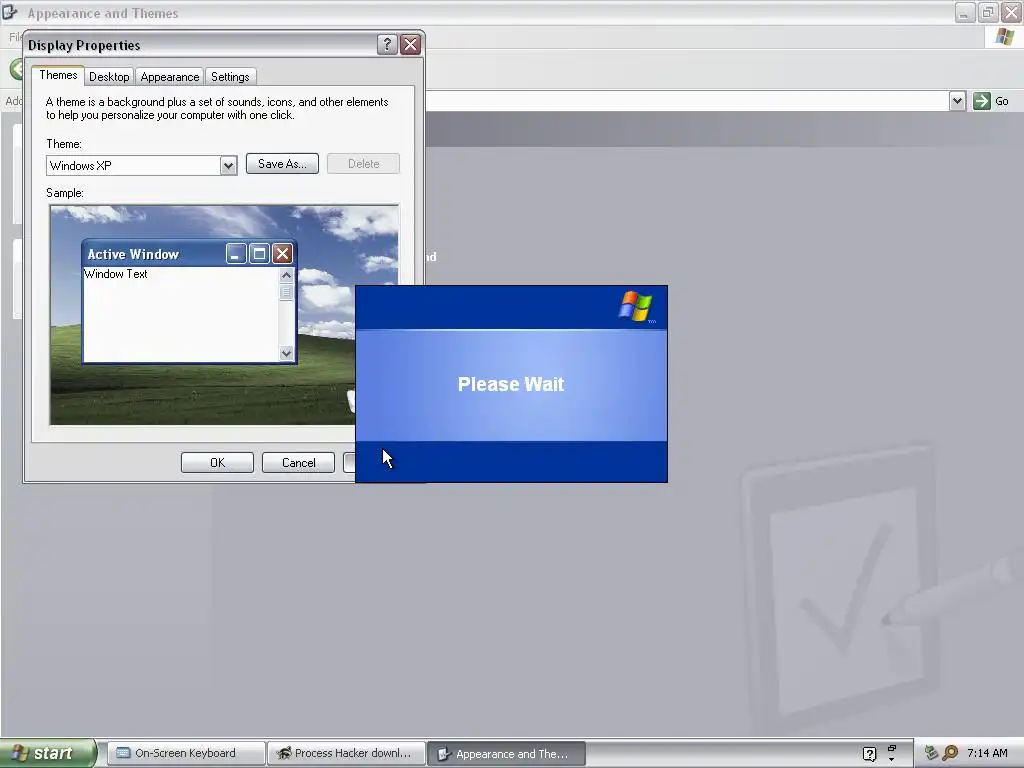Switch to Process Hacker download taskbar button
Viewport: 1024px width, 768px height.
tap(347, 753)
